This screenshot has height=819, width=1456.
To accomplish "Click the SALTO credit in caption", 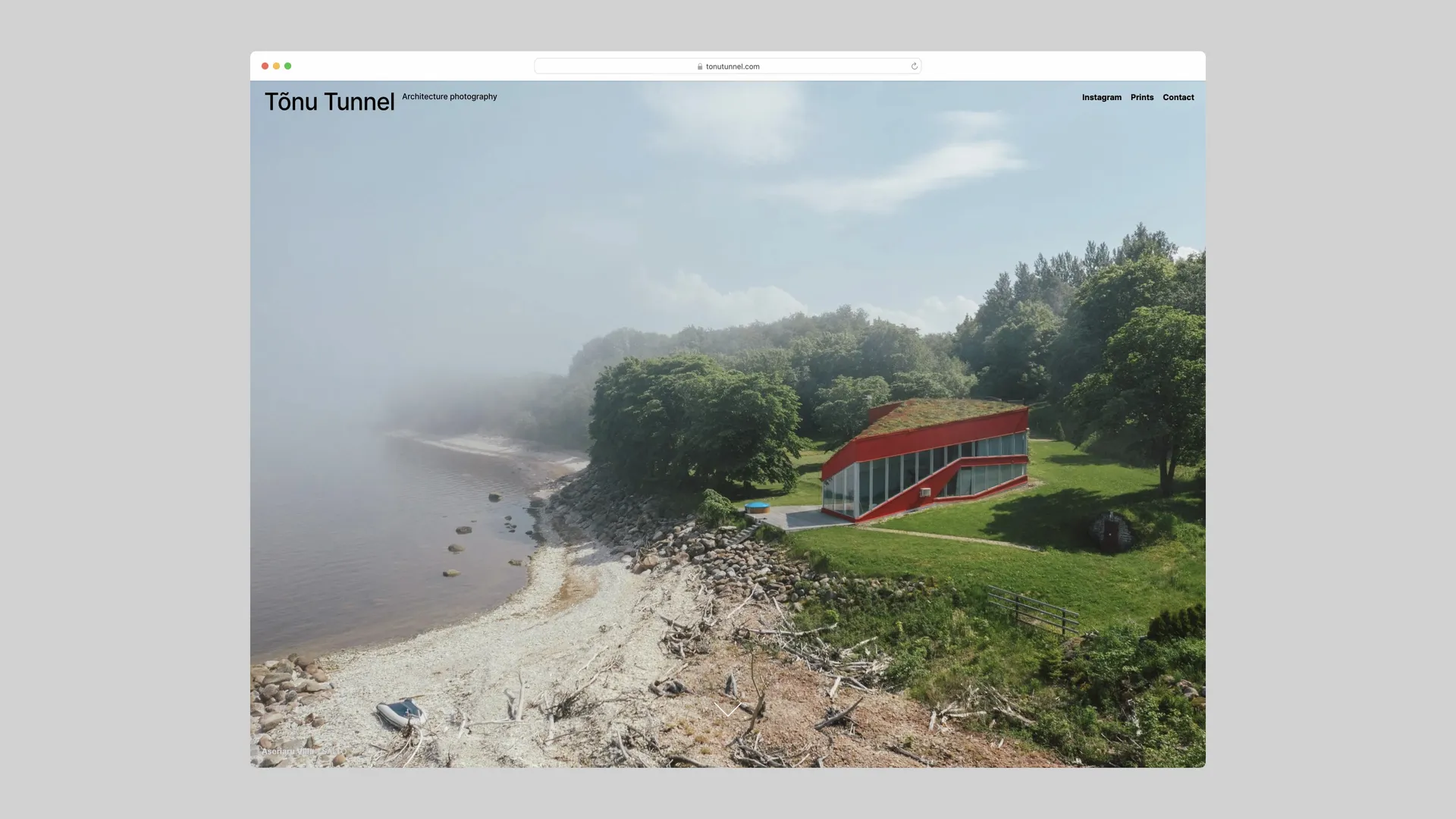I will tap(333, 752).
